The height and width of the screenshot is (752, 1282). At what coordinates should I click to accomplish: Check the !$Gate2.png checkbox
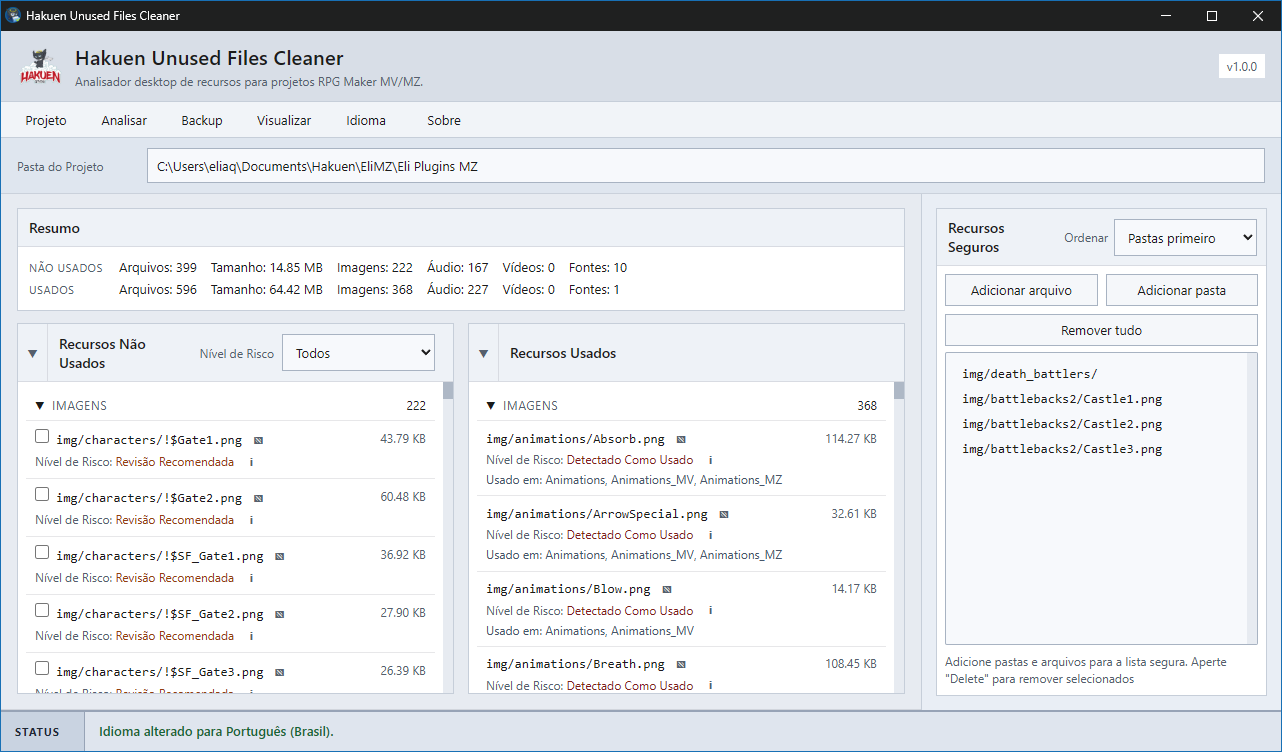[x=42, y=494]
